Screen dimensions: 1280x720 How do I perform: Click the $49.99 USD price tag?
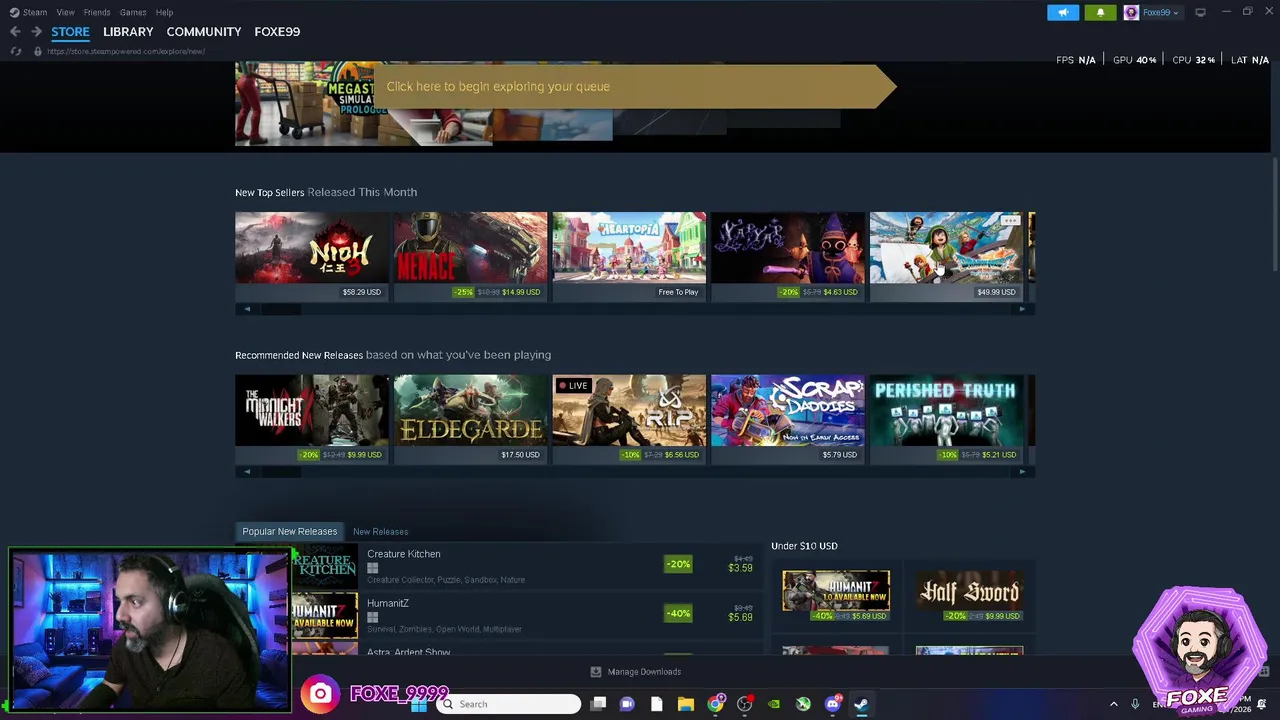click(x=996, y=292)
